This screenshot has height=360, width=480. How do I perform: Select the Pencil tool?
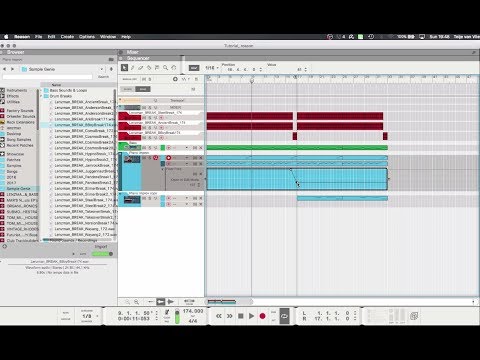pos(133,68)
